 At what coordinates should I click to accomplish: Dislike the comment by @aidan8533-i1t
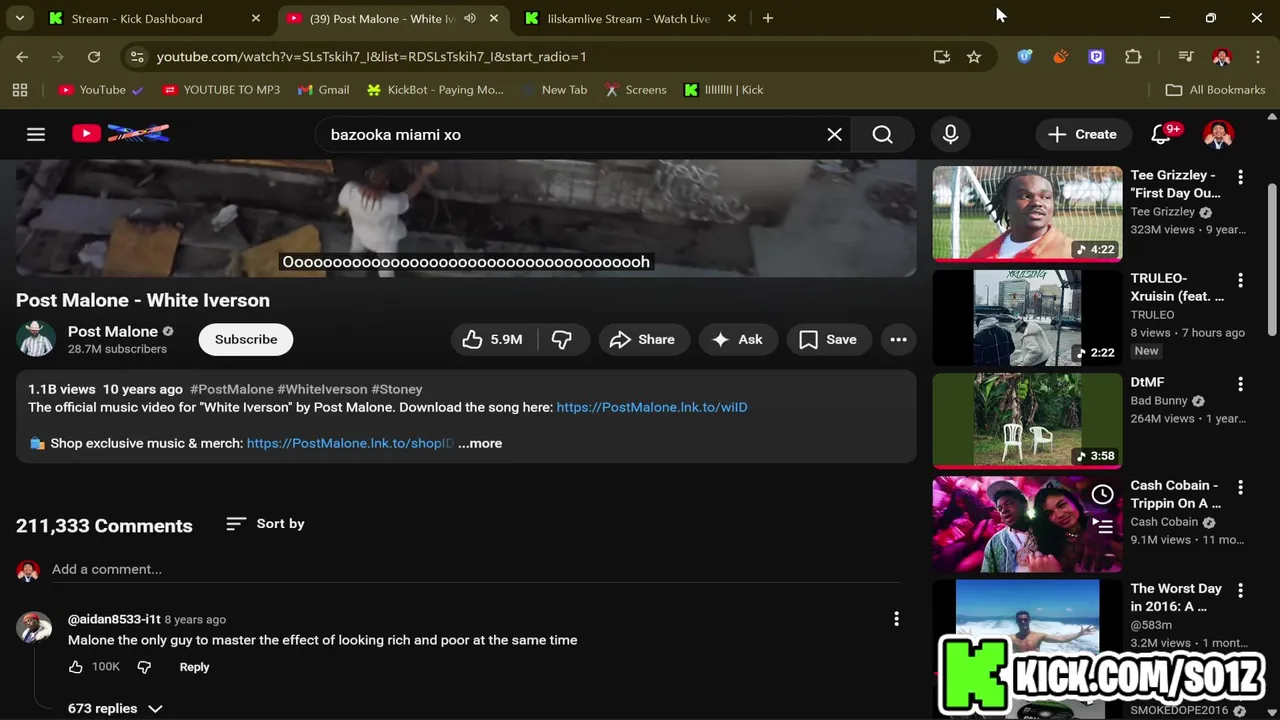tap(144, 667)
